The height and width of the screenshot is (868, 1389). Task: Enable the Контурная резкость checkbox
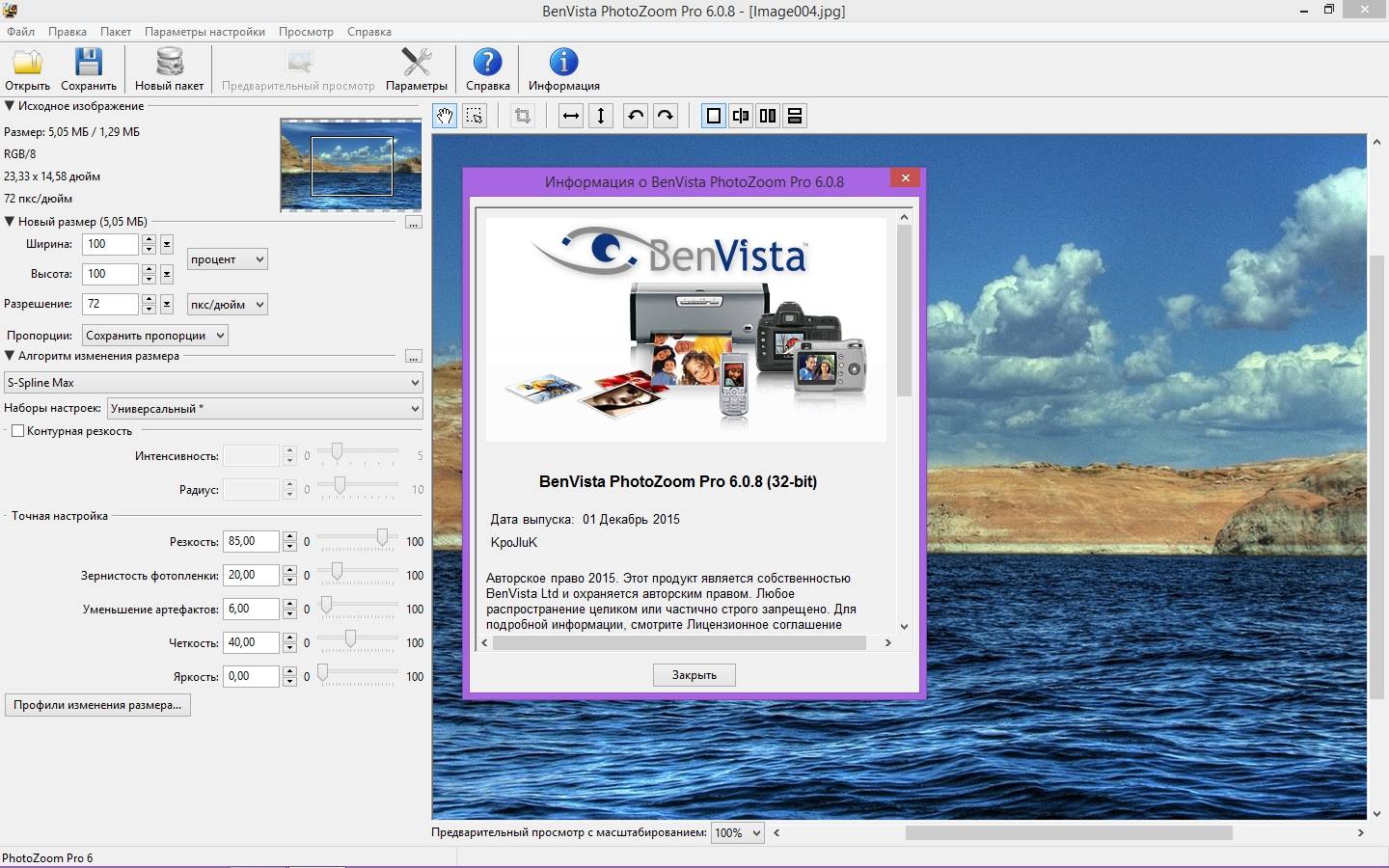click(x=17, y=431)
